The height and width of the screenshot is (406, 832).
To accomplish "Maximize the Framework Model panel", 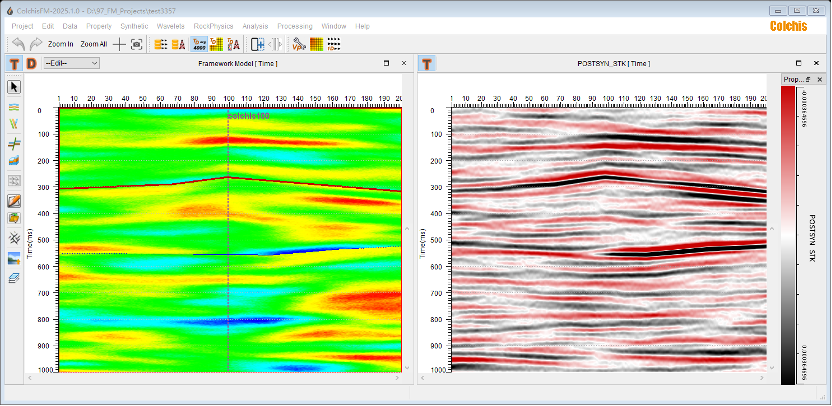I will (x=386, y=63).
